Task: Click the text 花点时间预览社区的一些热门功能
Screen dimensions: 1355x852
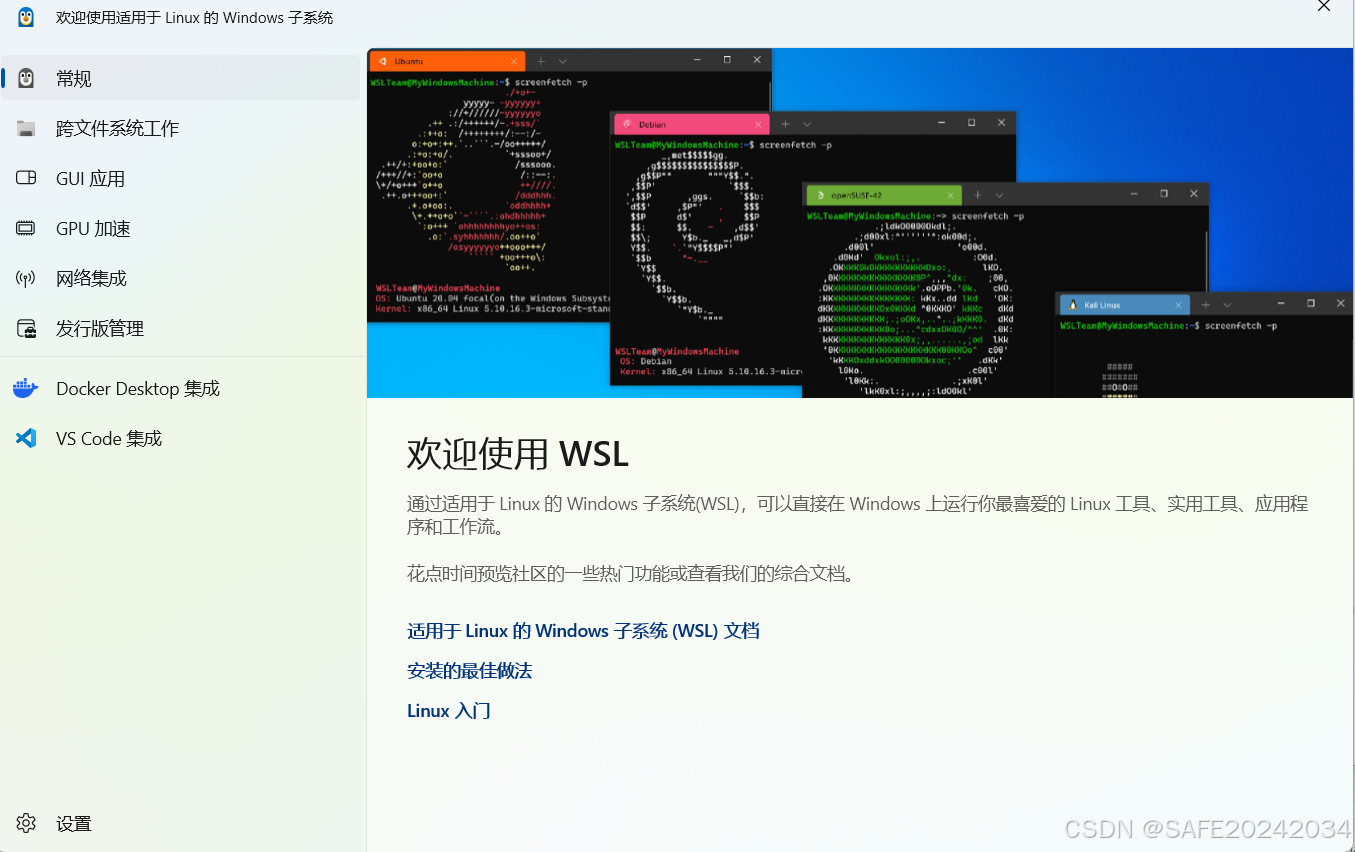Action: pos(631,574)
